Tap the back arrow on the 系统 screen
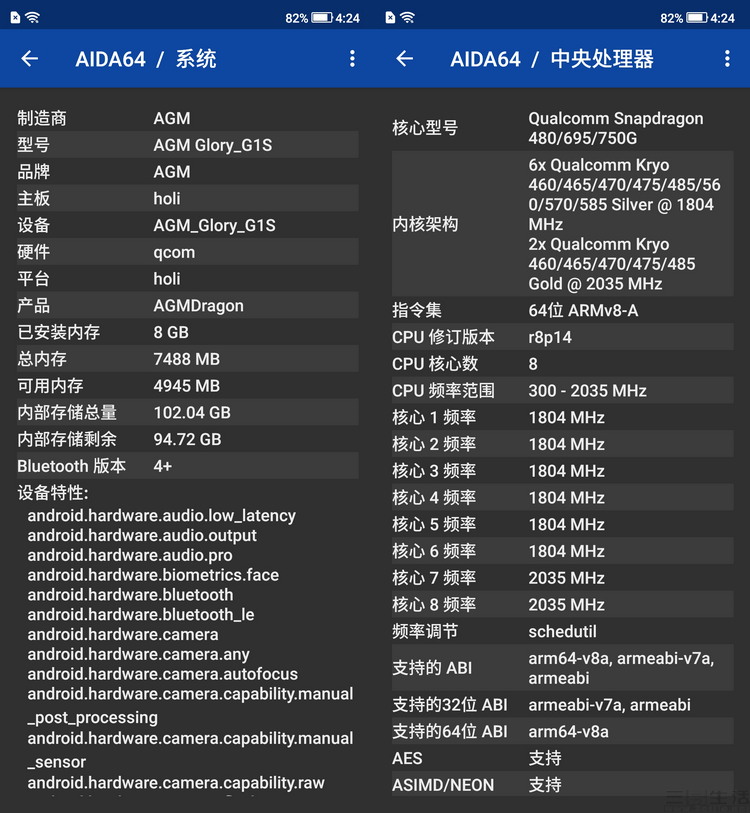The height and width of the screenshot is (813, 750). [x=30, y=59]
